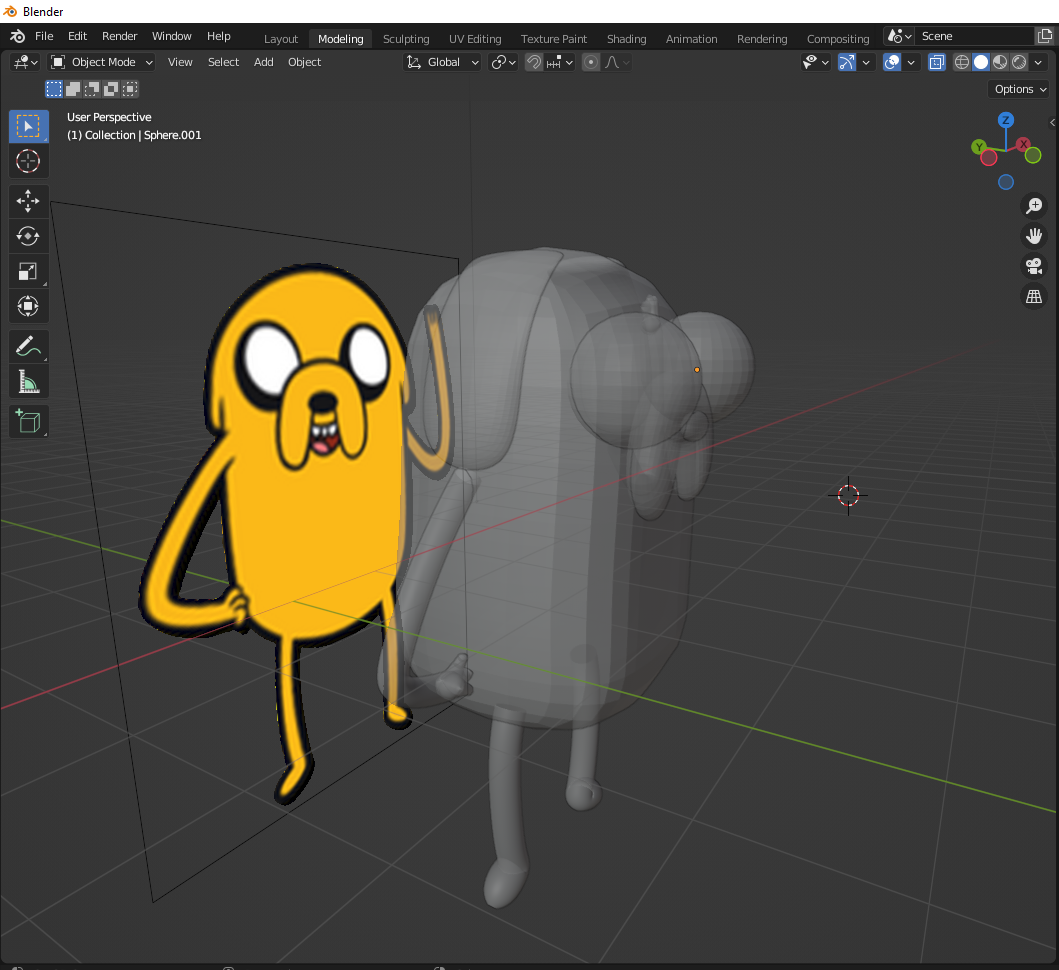The width and height of the screenshot is (1059, 970).
Task: Select the Scale tool
Action: tap(28, 272)
